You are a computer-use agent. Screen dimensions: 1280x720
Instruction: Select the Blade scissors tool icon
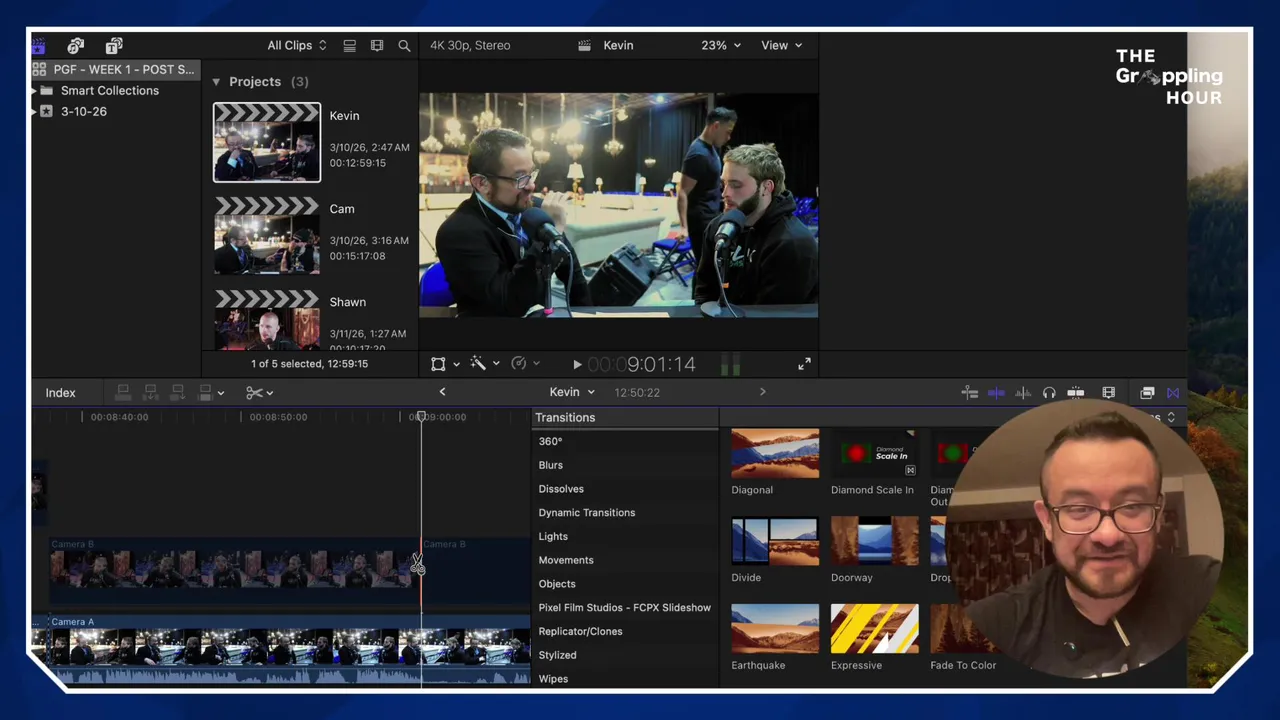[x=254, y=392]
